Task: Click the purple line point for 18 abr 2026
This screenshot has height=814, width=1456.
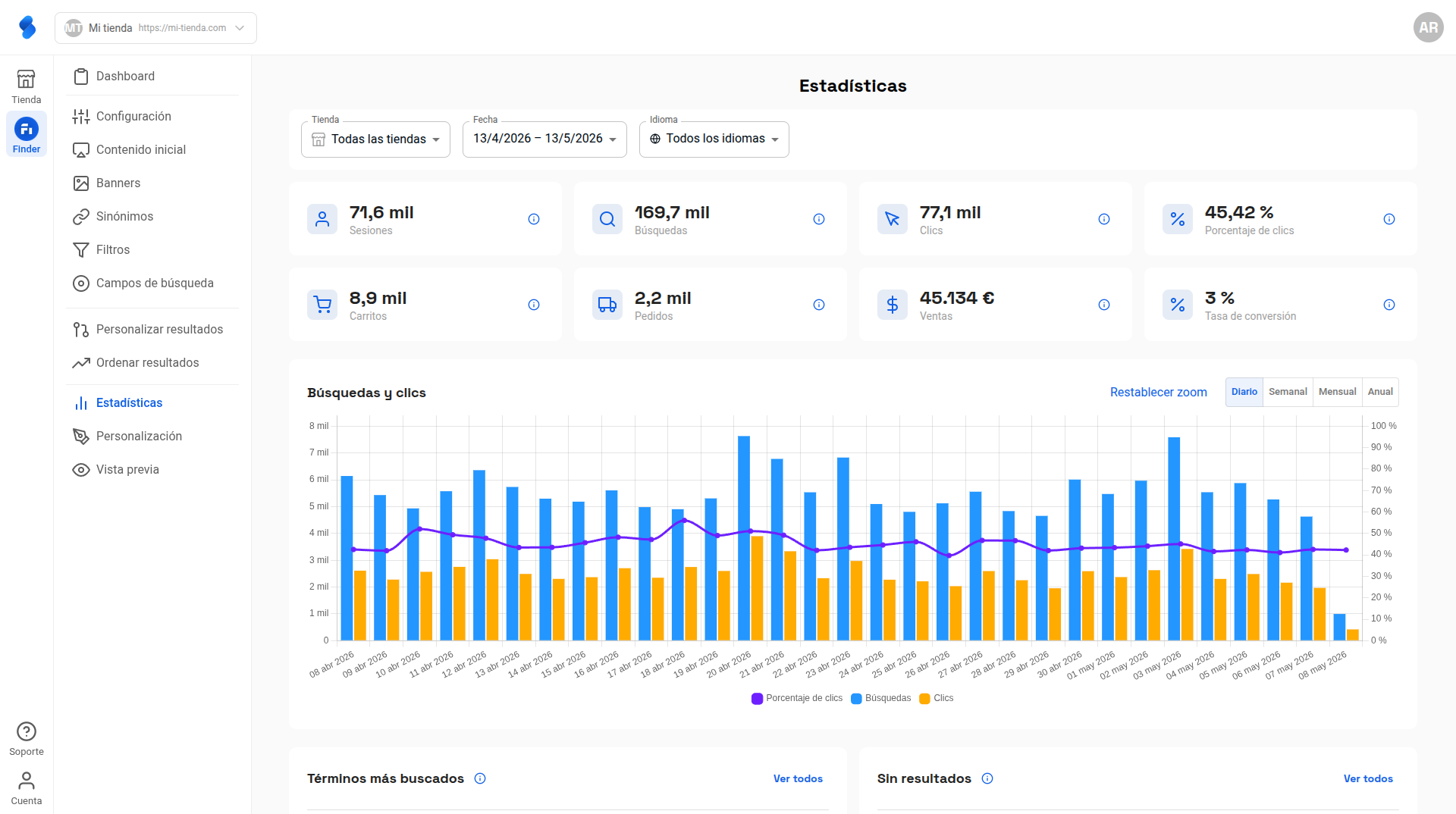Action: point(685,520)
